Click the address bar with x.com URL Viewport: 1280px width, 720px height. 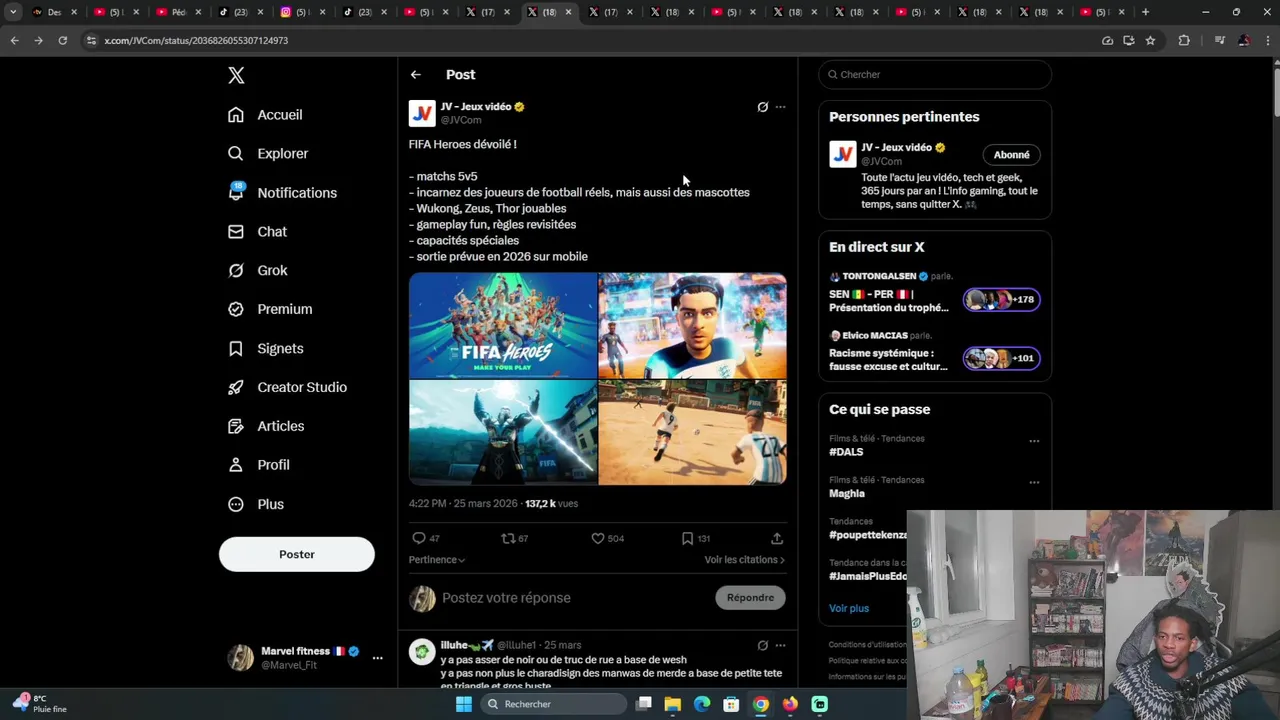point(590,40)
